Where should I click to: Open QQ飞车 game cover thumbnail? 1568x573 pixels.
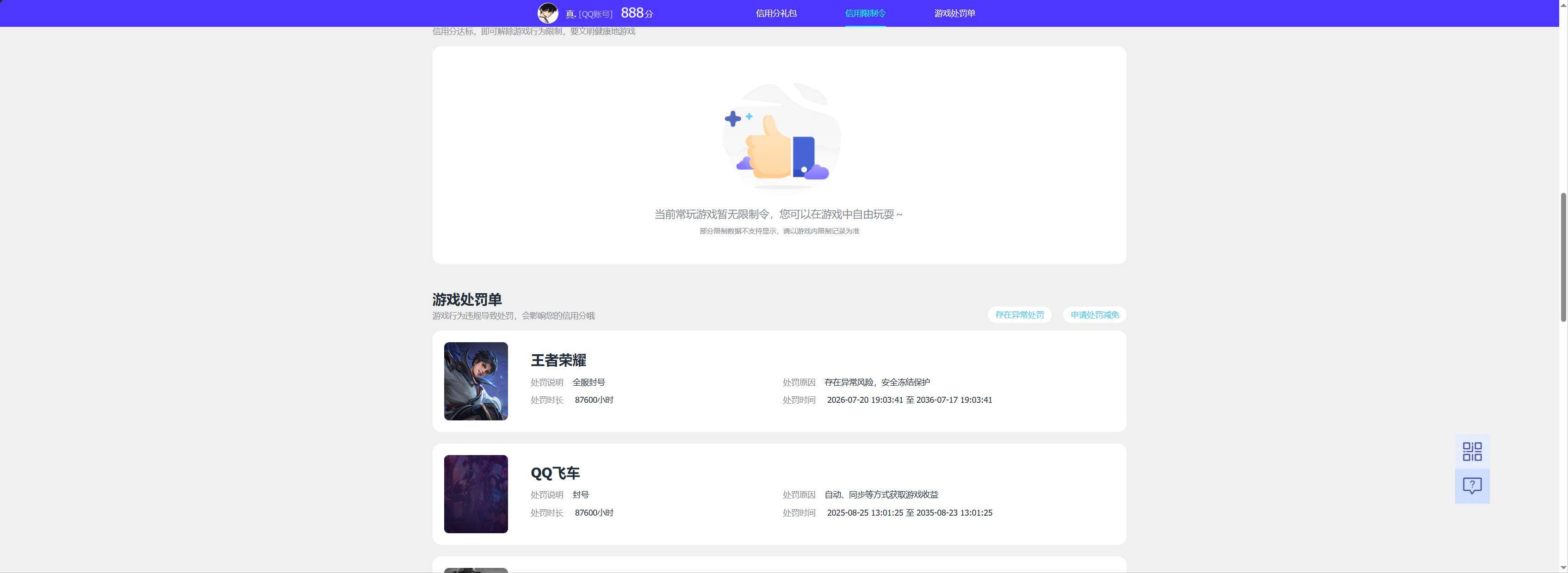(475, 494)
